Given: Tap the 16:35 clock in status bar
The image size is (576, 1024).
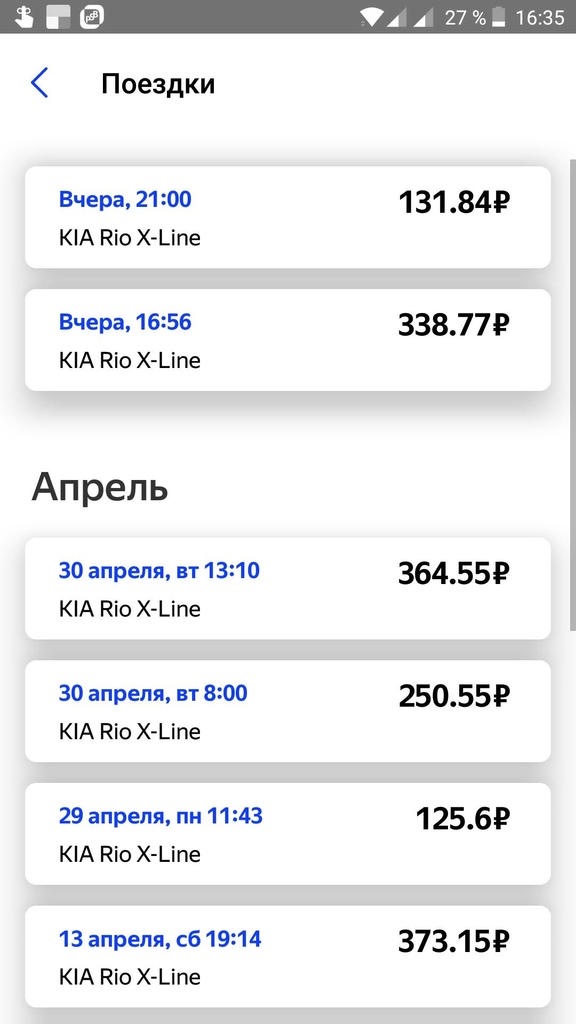Looking at the screenshot, I should tap(539, 17).
